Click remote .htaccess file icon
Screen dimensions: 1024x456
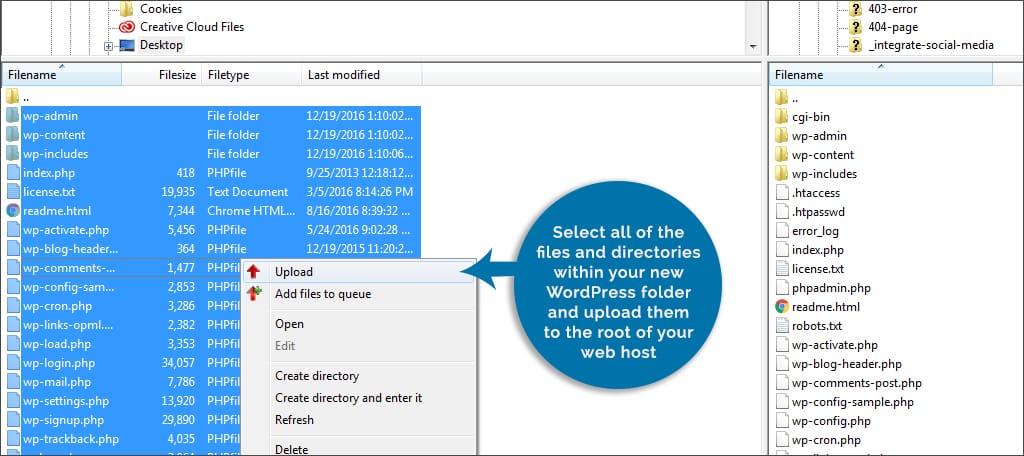point(782,193)
